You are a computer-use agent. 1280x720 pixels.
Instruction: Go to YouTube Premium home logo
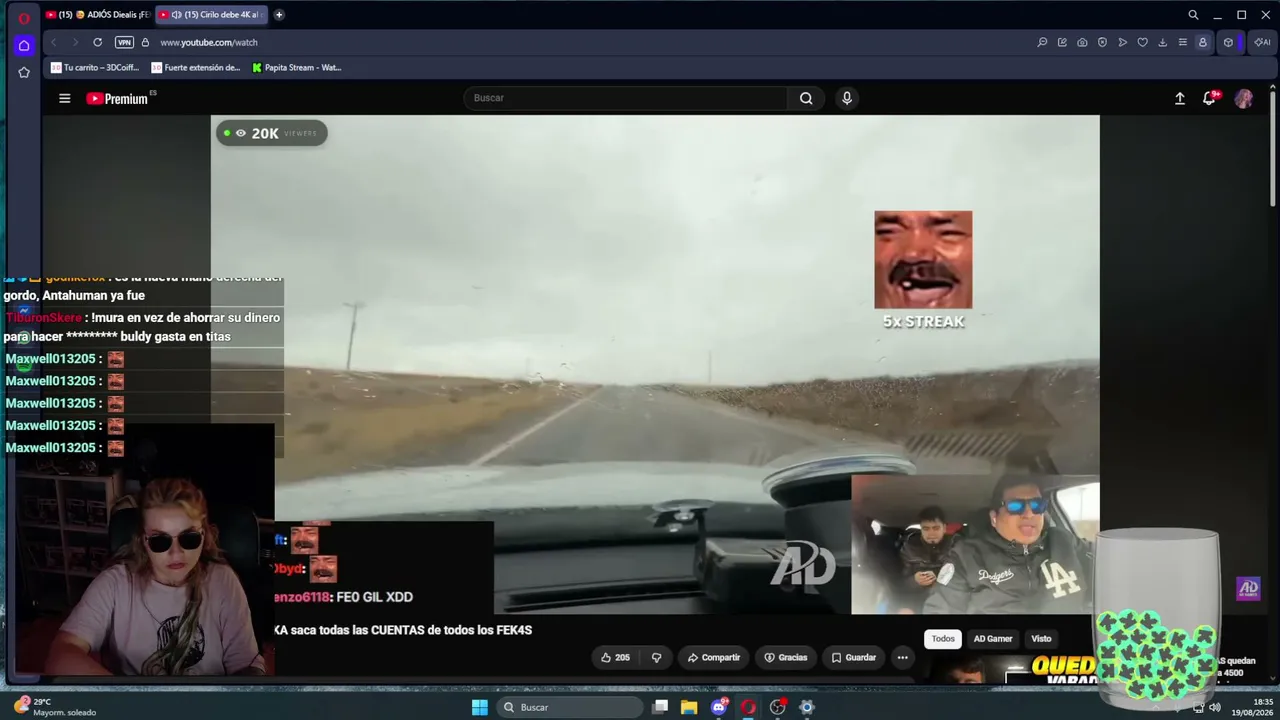pyautogui.click(x=120, y=98)
